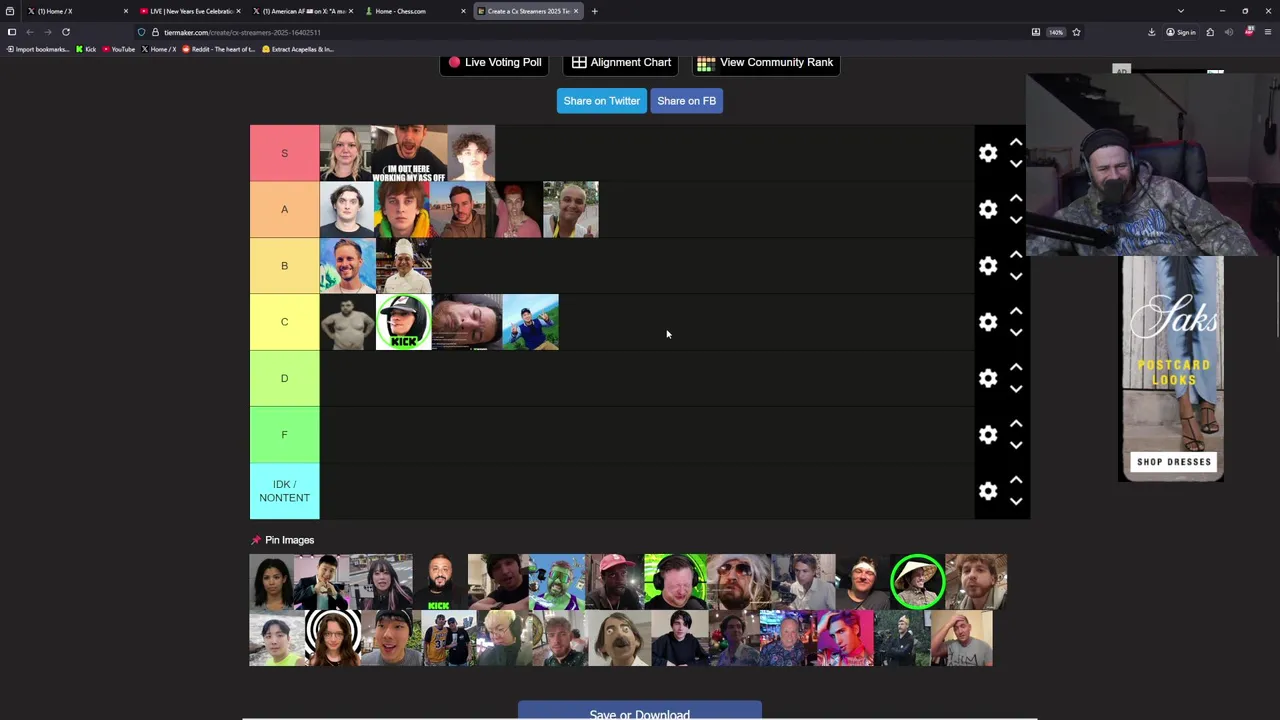Open settings gear for the D tier row
This screenshot has height=720, width=1280.
click(988, 378)
